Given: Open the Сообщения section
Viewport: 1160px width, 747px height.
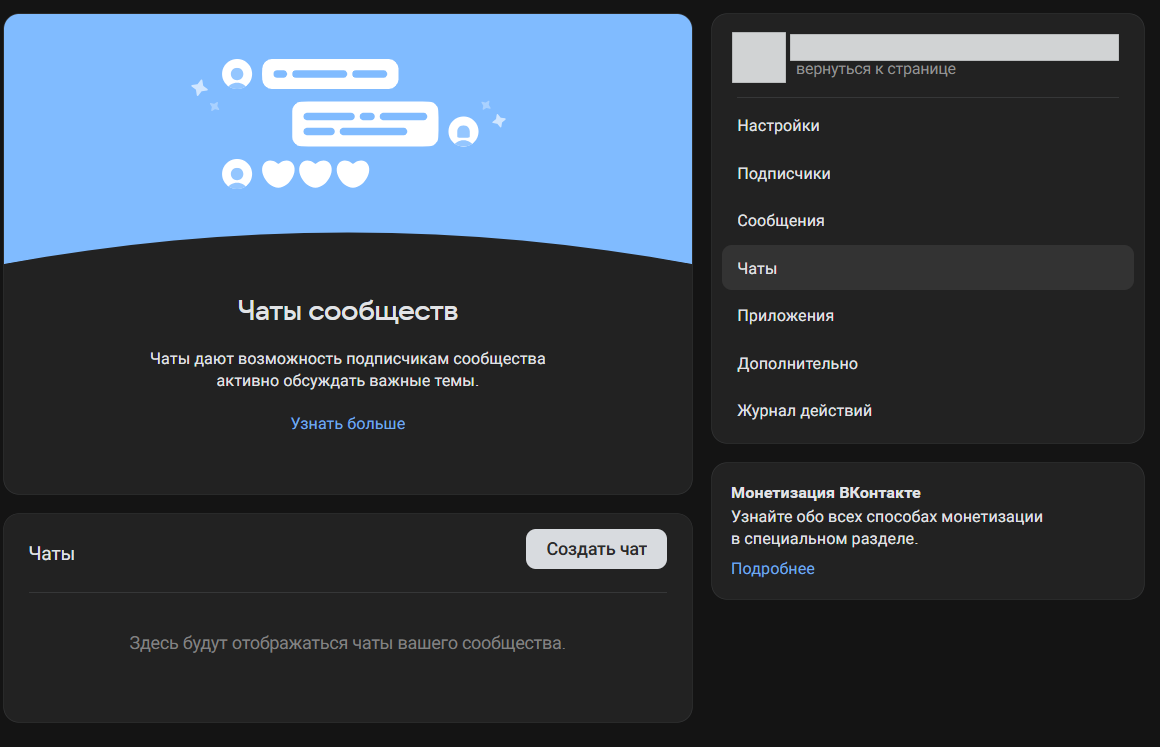Looking at the screenshot, I should click(781, 220).
